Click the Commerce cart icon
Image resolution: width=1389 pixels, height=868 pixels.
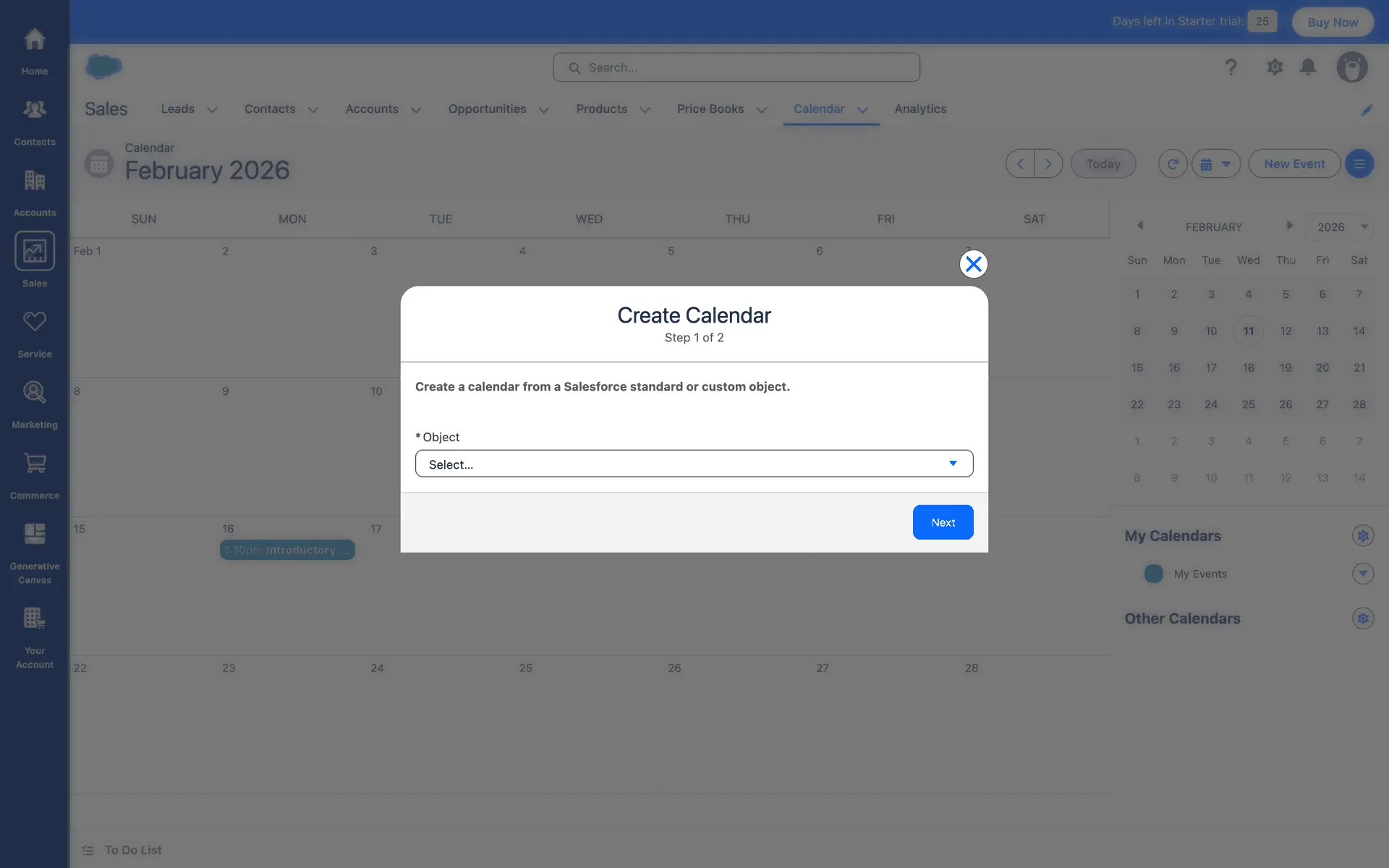click(x=34, y=464)
